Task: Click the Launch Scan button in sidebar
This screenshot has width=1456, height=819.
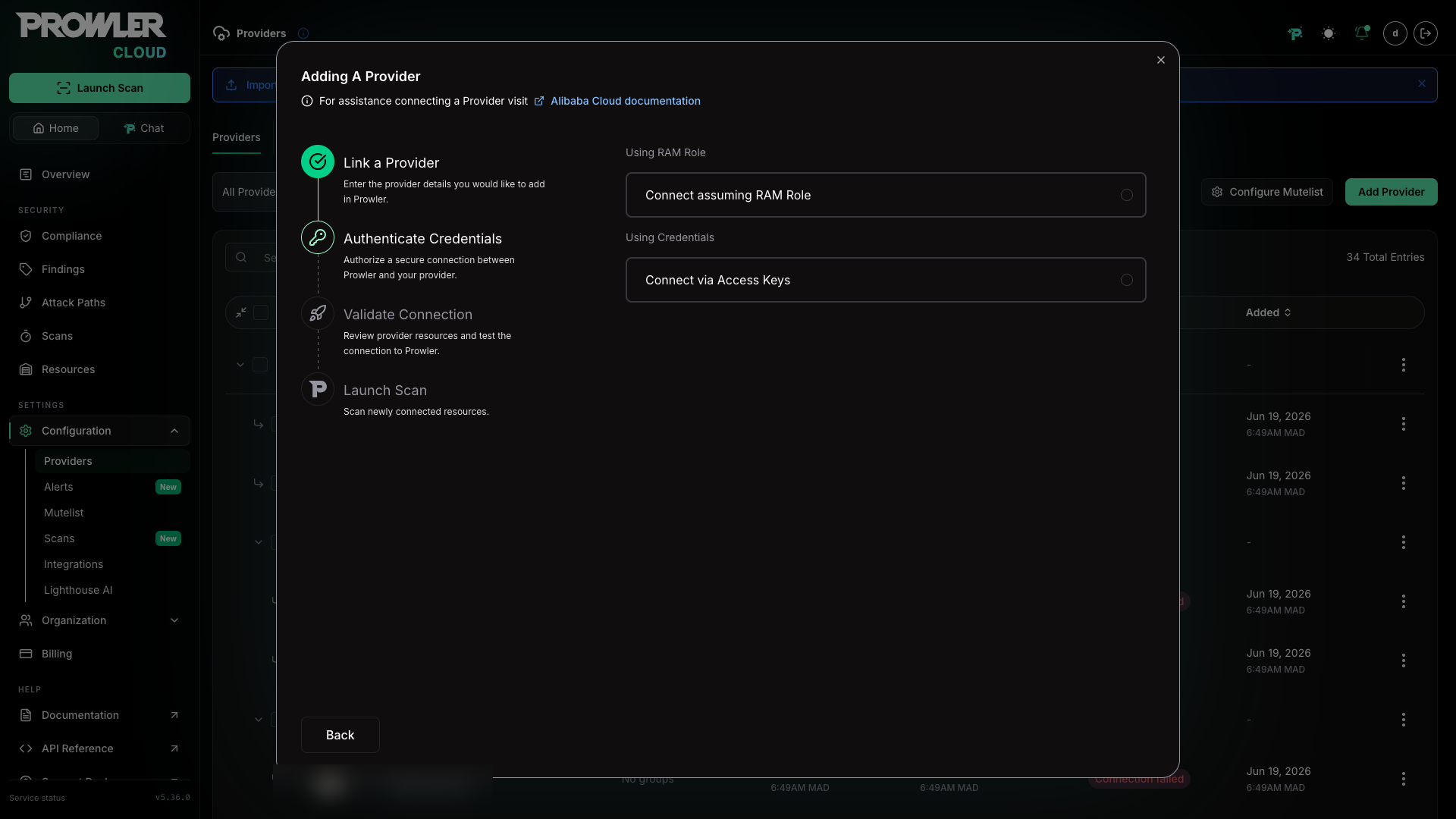Action: [x=99, y=88]
